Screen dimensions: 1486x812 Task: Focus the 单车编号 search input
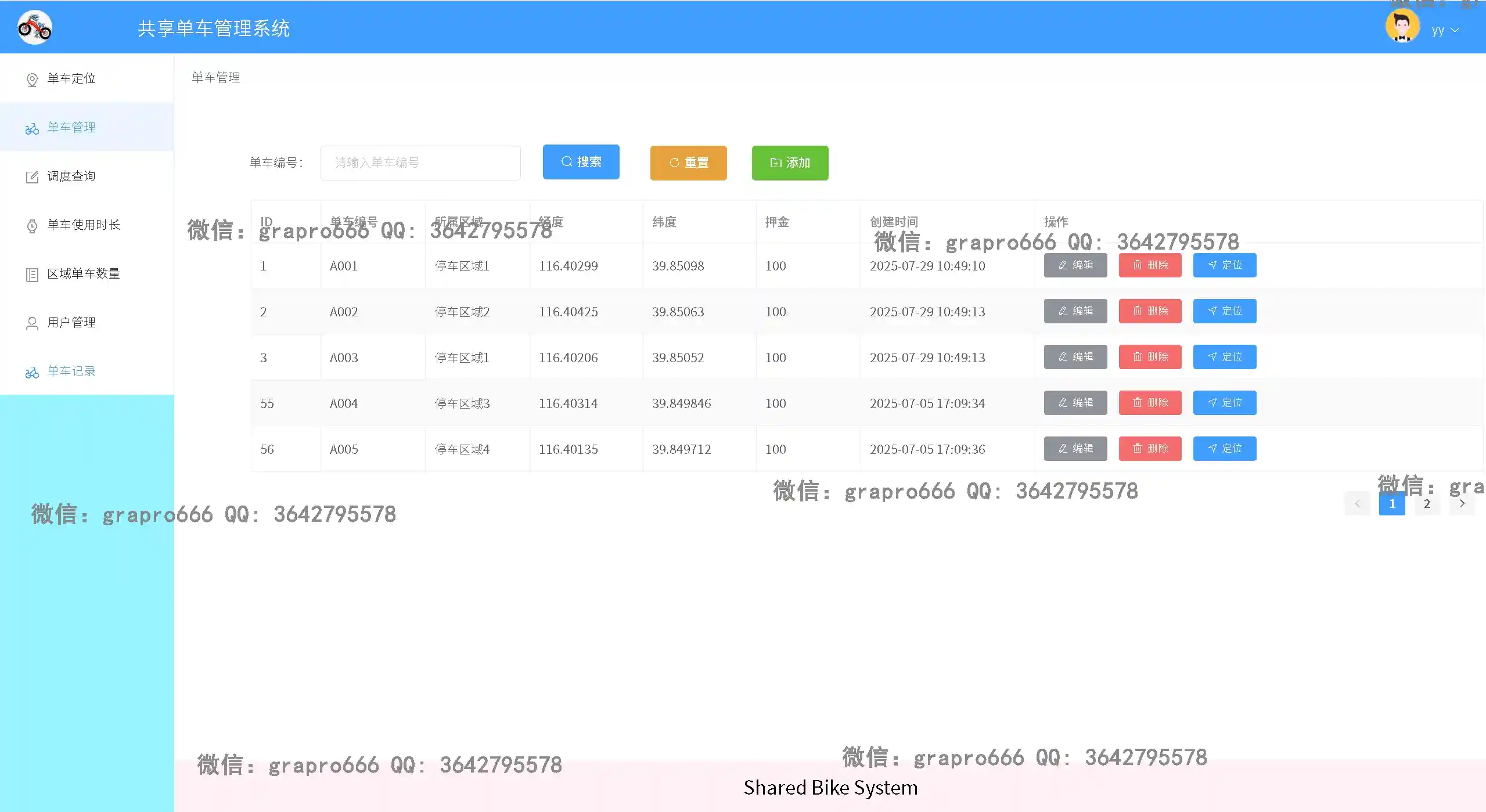point(420,163)
